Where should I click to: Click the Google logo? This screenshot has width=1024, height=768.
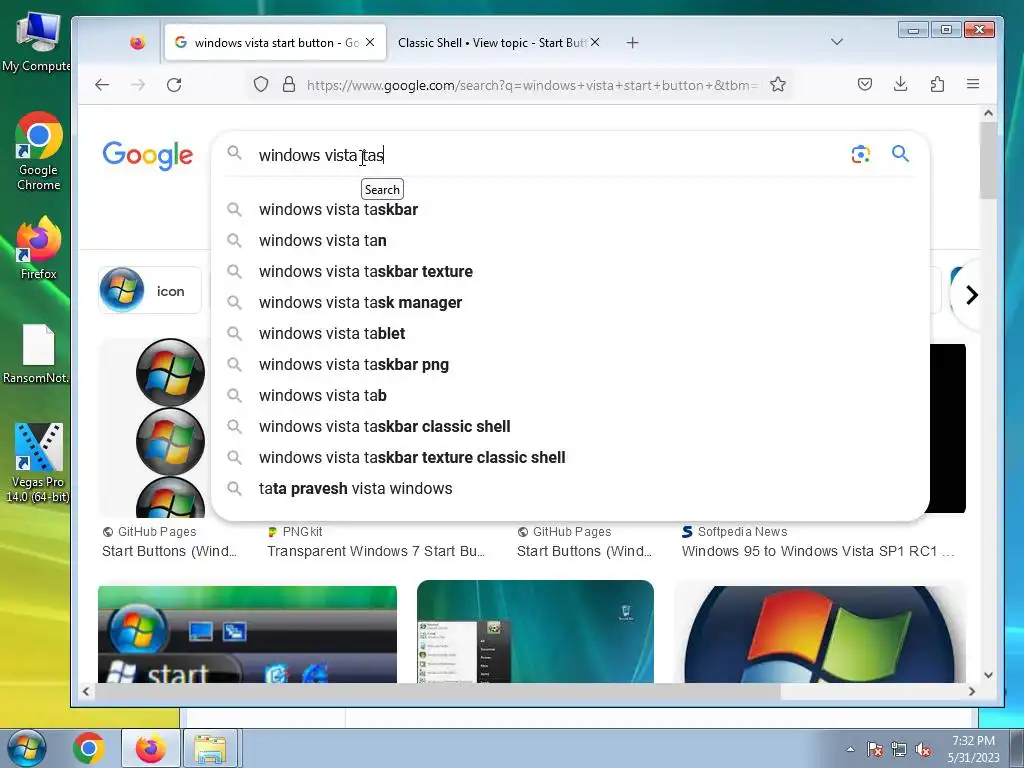(148, 155)
